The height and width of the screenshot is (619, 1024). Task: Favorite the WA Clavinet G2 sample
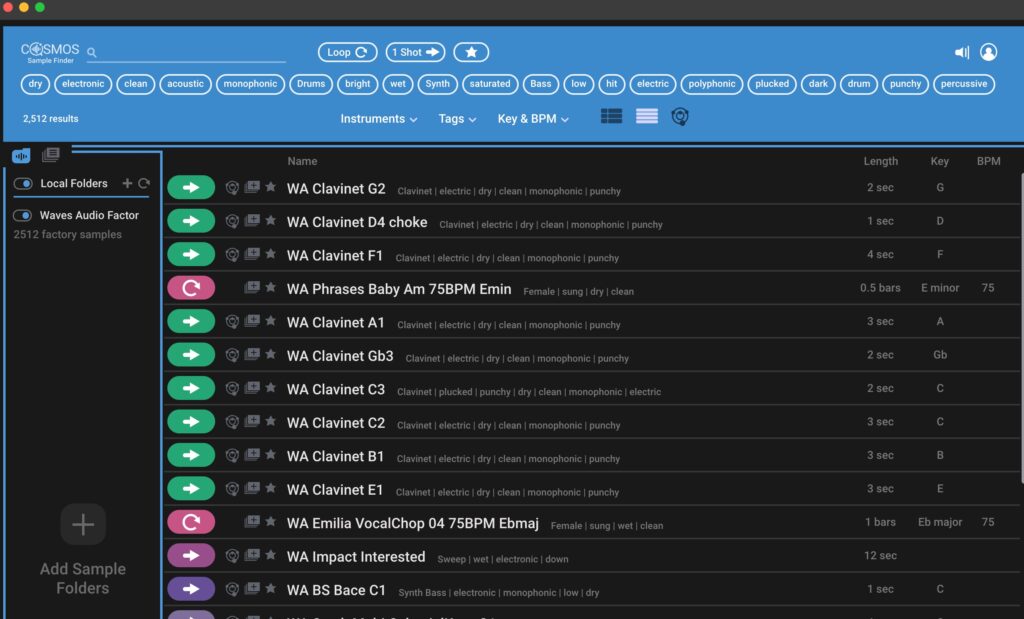click(270, 187)
